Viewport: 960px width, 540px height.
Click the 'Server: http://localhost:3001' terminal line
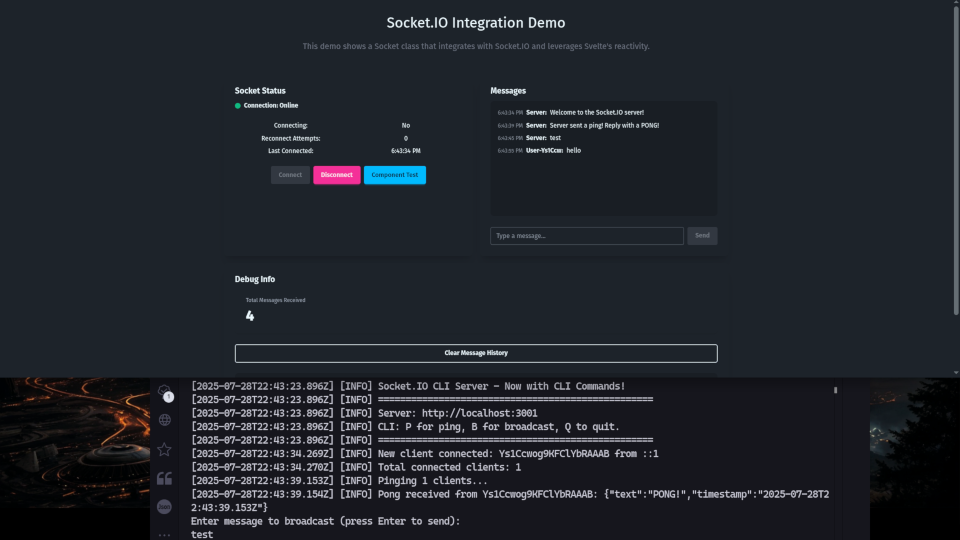tap(364, 413)
